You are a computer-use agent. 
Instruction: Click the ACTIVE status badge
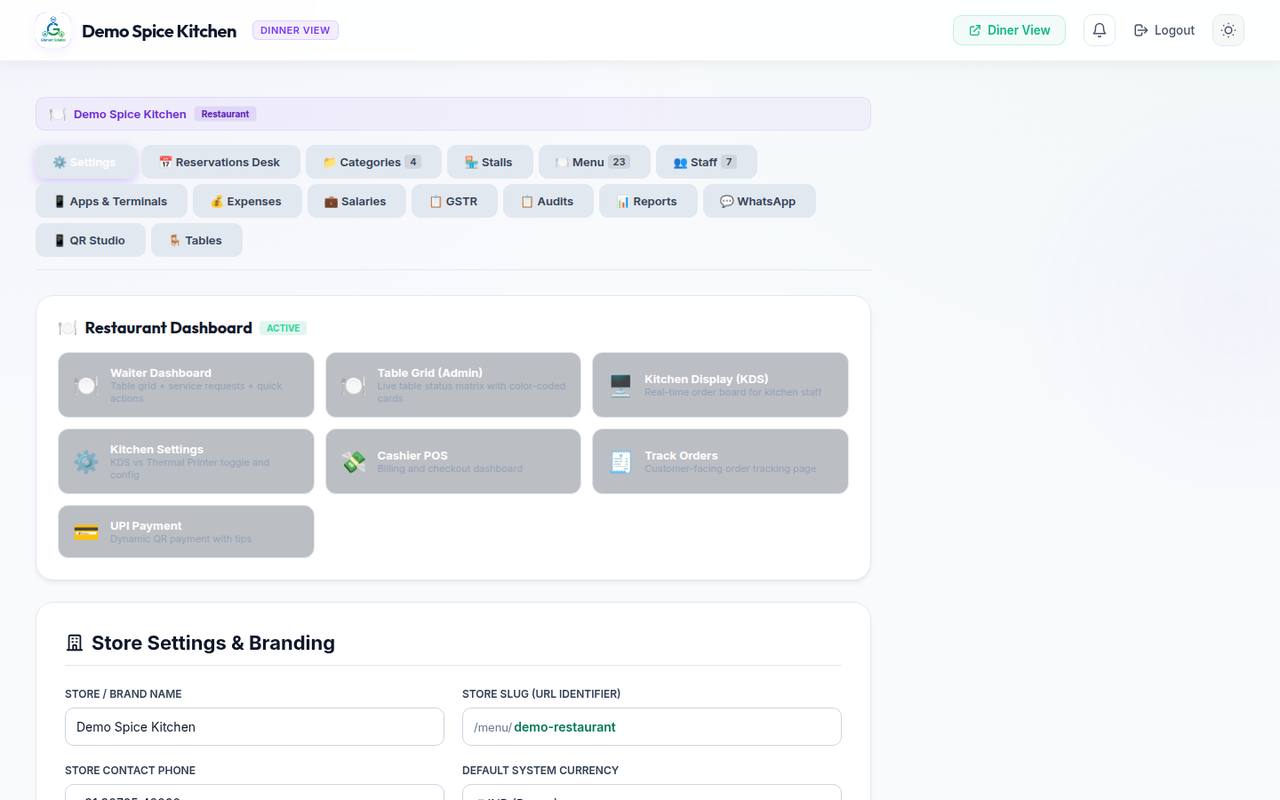(283, 328)
